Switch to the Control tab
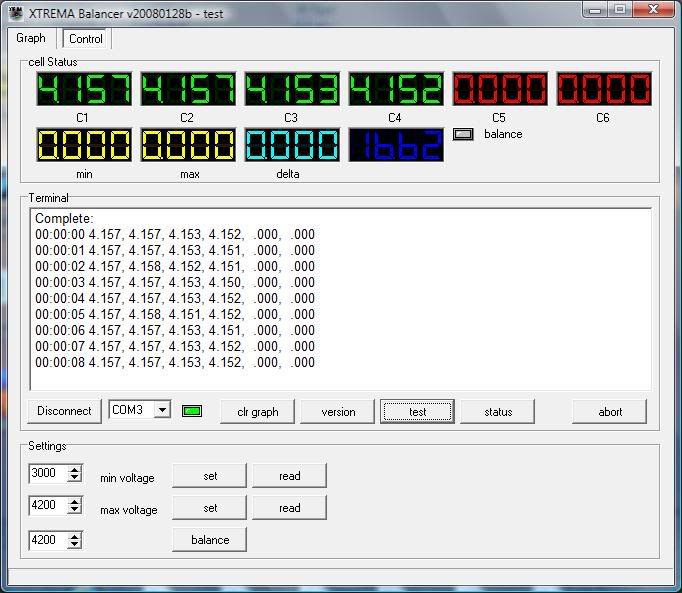The height and width of the screenshot is (593, 682). [86, 39]
